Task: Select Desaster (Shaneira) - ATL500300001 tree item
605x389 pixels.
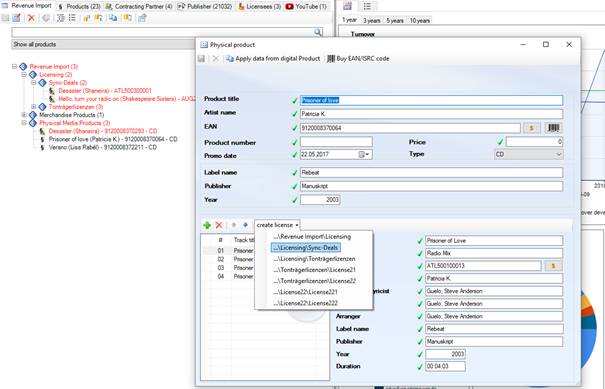Action: 105,91
